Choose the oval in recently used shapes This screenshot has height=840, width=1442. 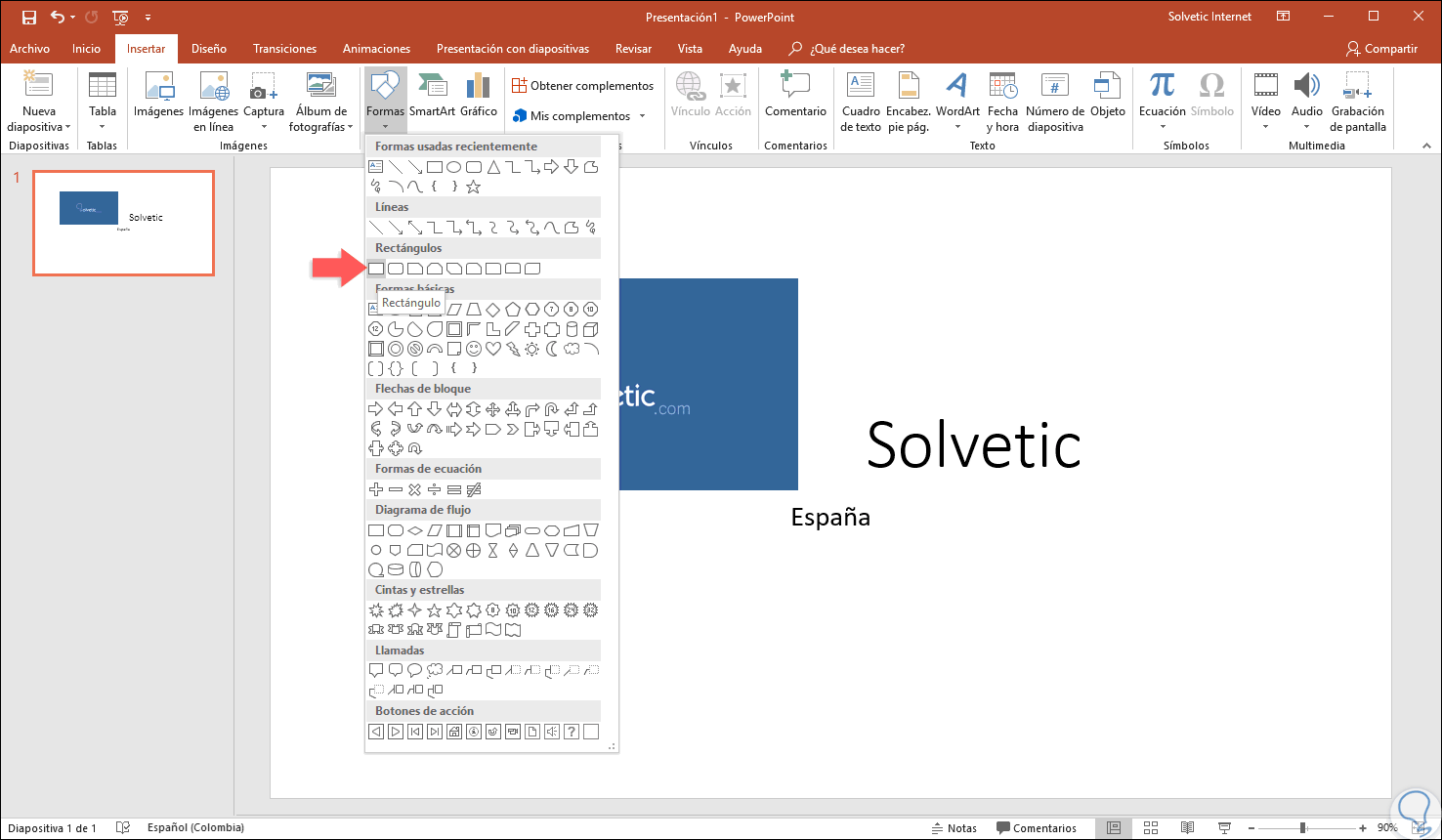tap(454, 167)
